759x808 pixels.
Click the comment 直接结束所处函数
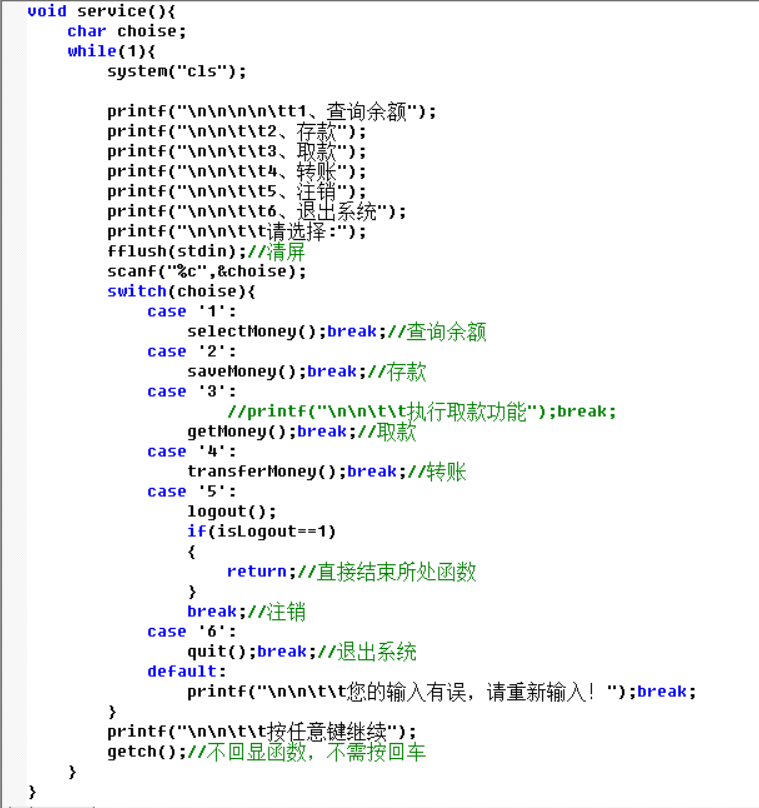(386, 572)
